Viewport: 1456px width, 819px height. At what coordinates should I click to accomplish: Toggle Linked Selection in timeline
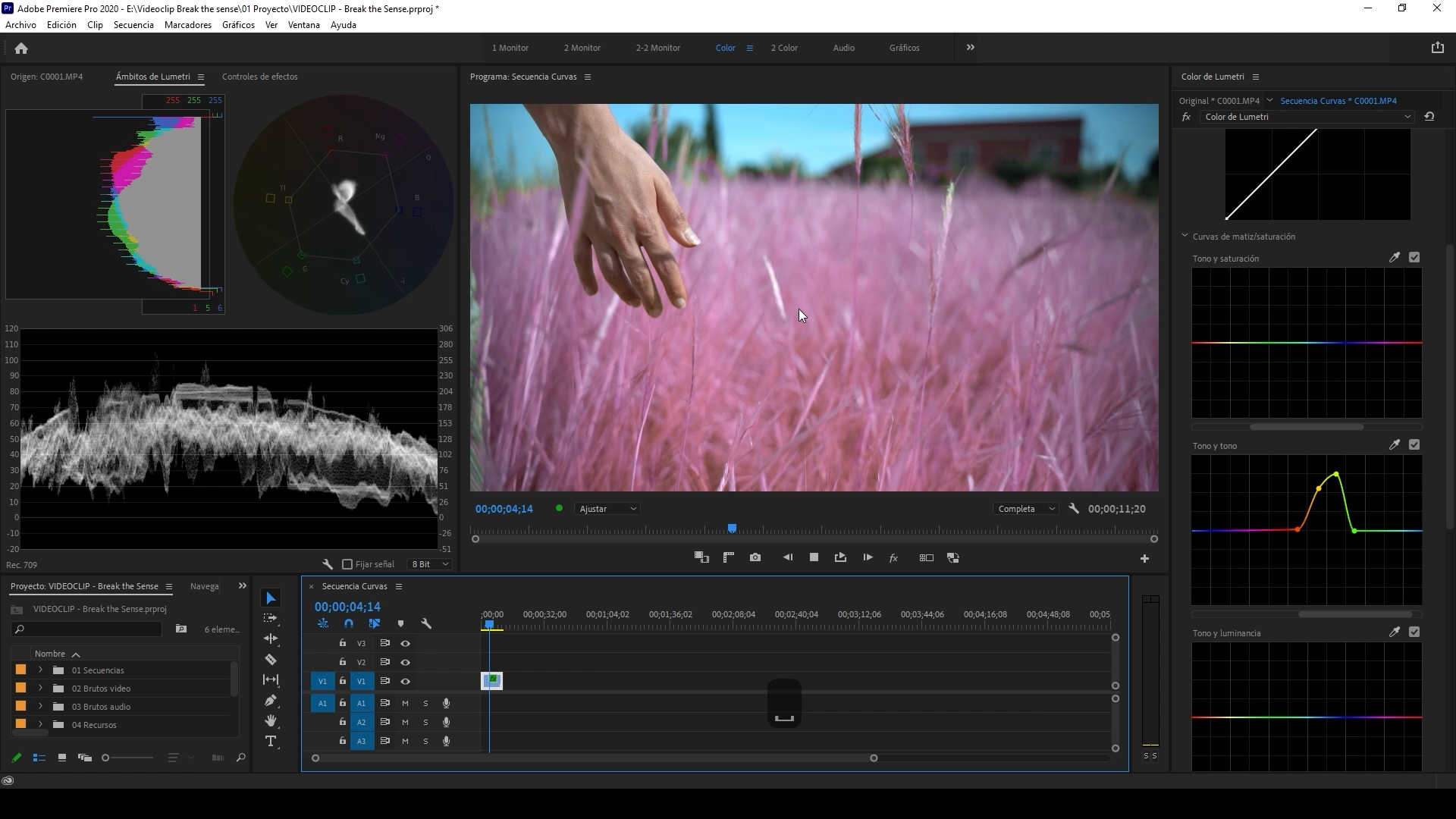375,623
